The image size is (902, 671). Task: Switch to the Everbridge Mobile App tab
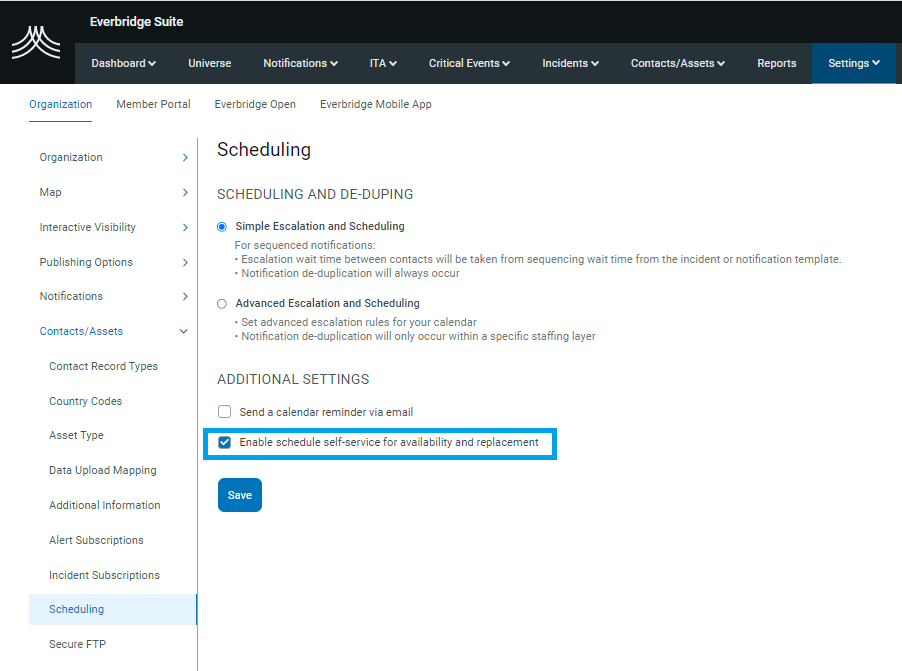tap(376, 104)
